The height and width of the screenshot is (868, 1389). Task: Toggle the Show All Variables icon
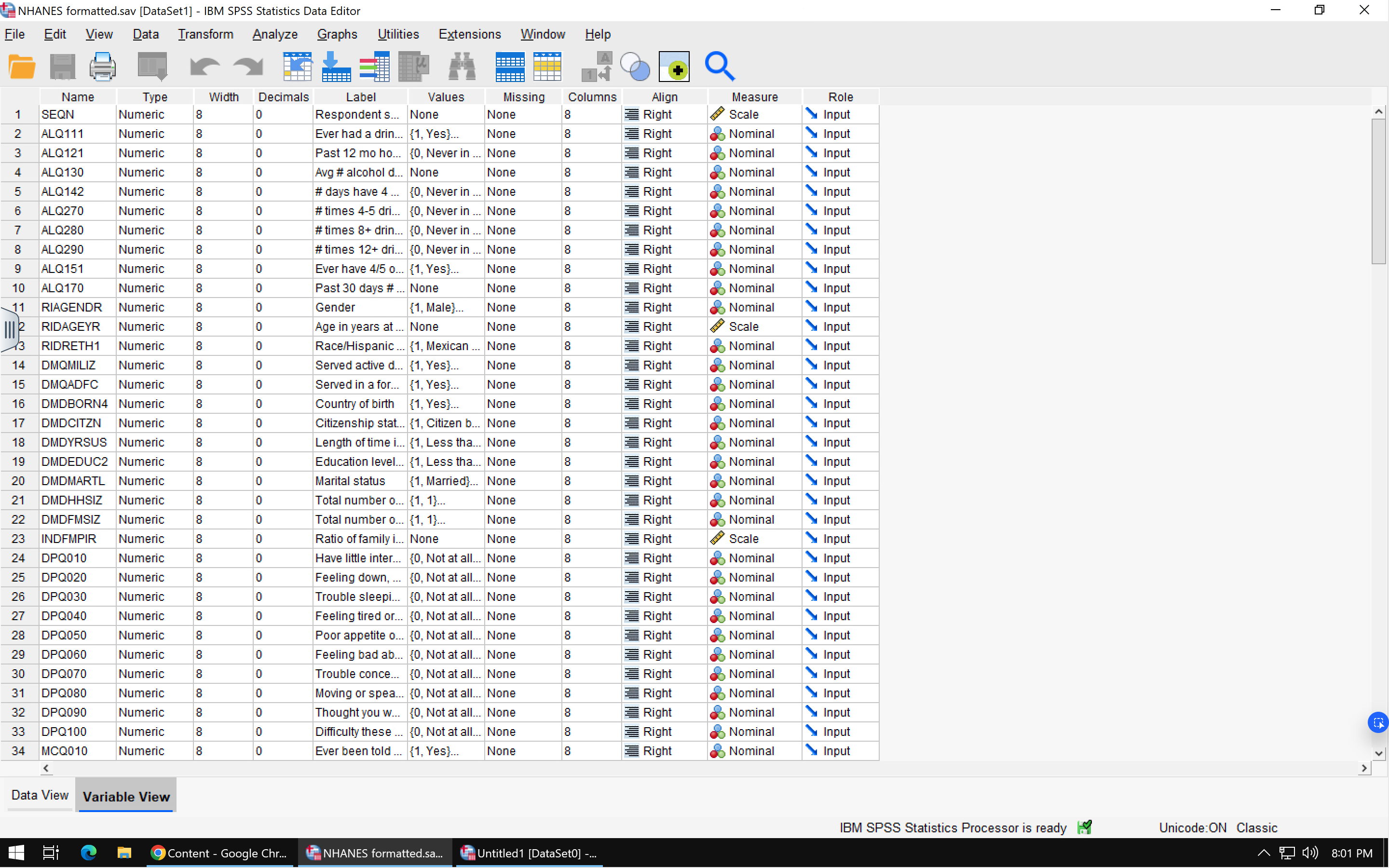(x=674, y=67)
